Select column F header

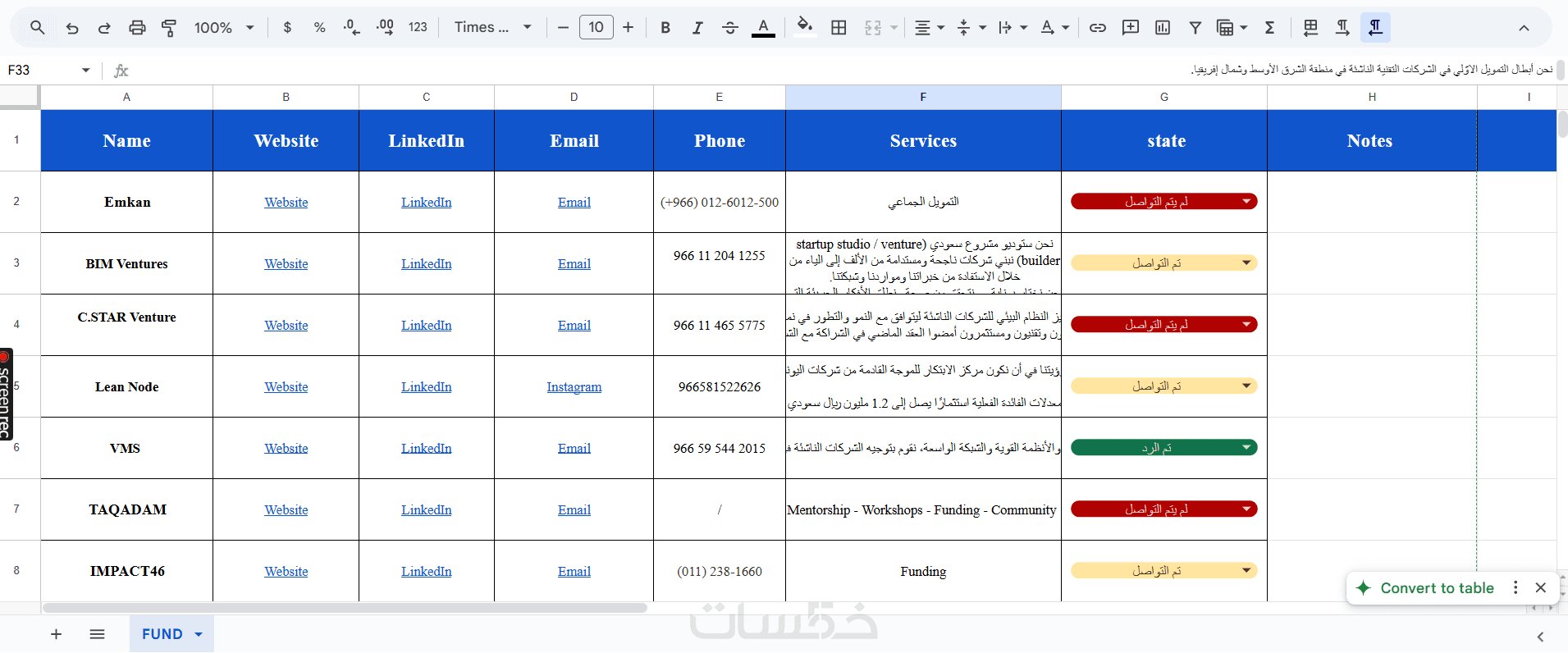(x=923, y=97)
